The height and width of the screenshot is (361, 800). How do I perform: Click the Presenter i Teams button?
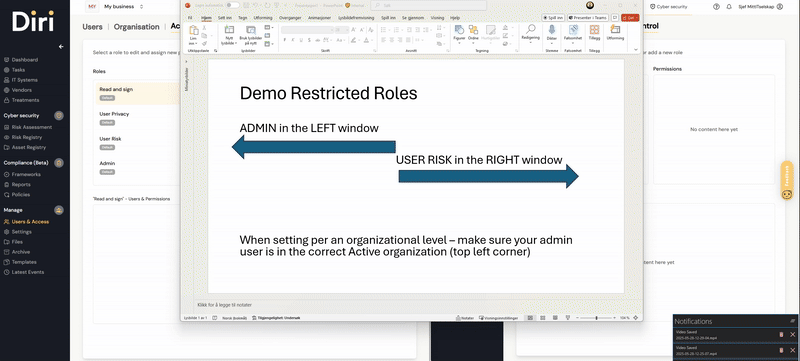click(x=587, y=17)
